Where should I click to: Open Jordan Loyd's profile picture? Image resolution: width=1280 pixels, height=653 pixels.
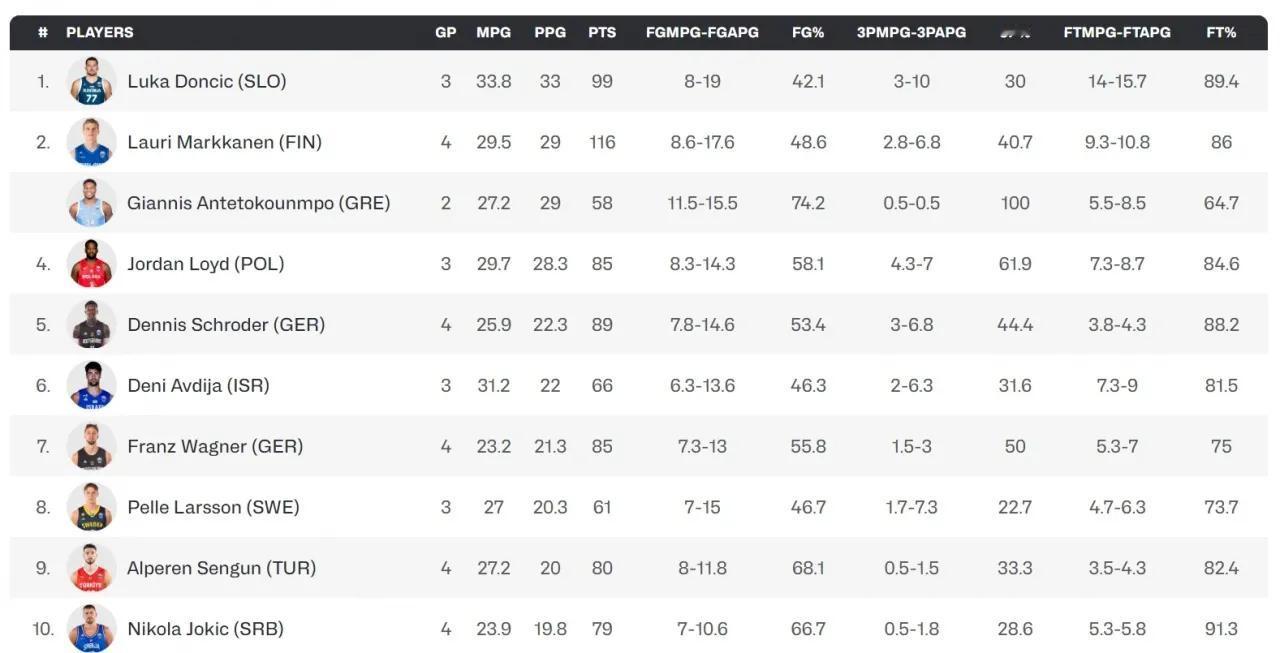pyautogui.click(x=91, y=264)
